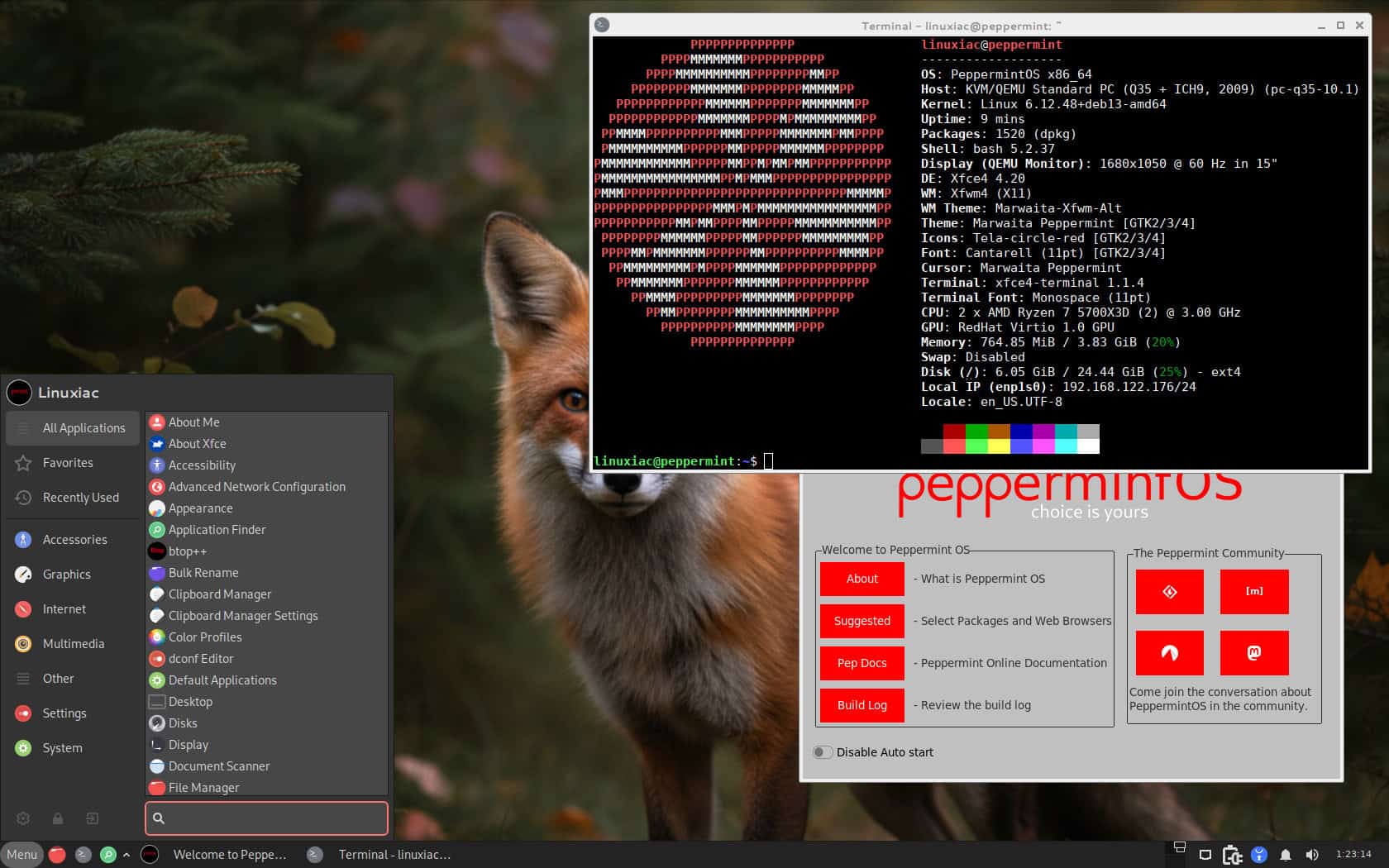1389x868 pixels.
Task: Click the Pep Docs button
Action: click(862, 663)
